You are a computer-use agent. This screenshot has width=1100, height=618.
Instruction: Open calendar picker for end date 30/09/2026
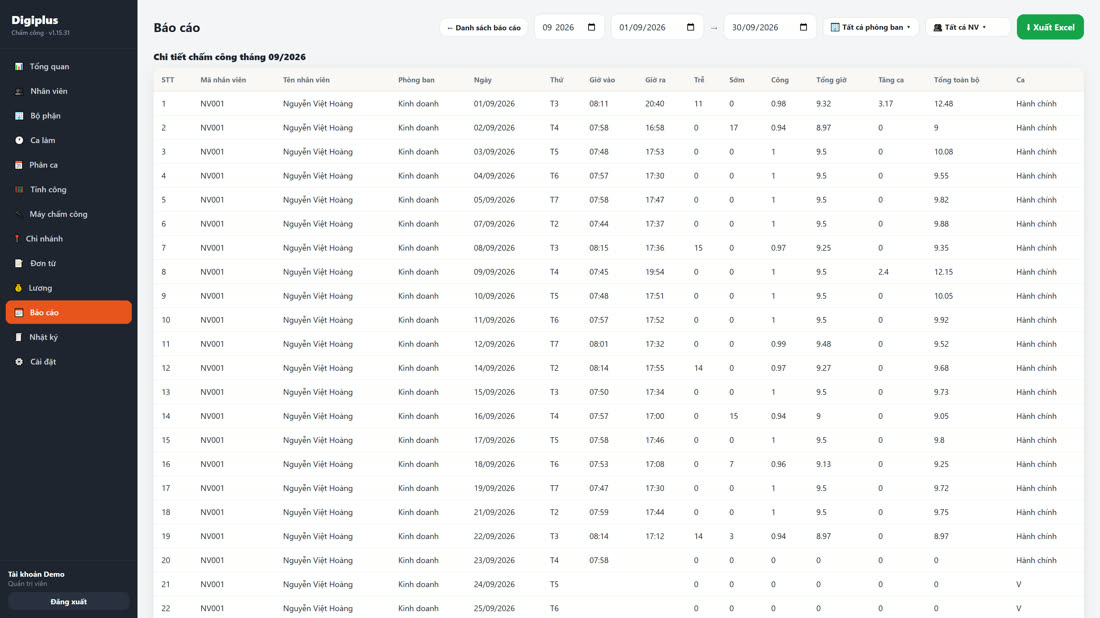[x=803, y=27]
